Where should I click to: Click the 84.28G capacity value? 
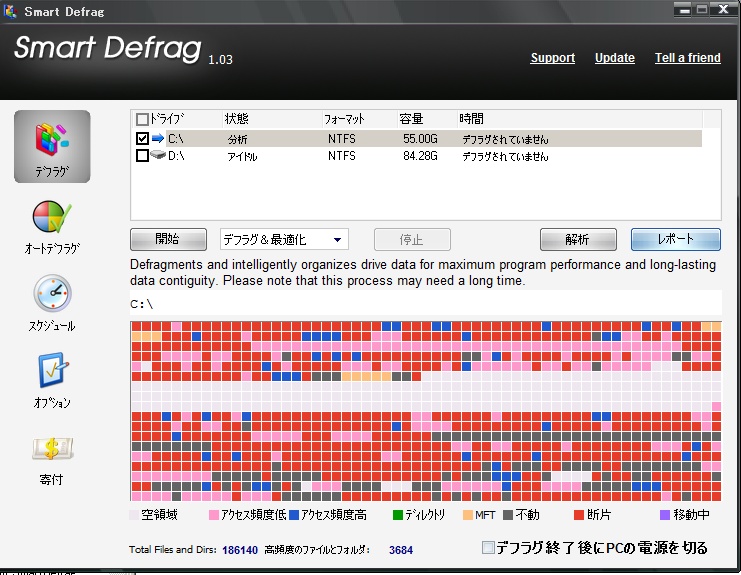tap(420, 155)
